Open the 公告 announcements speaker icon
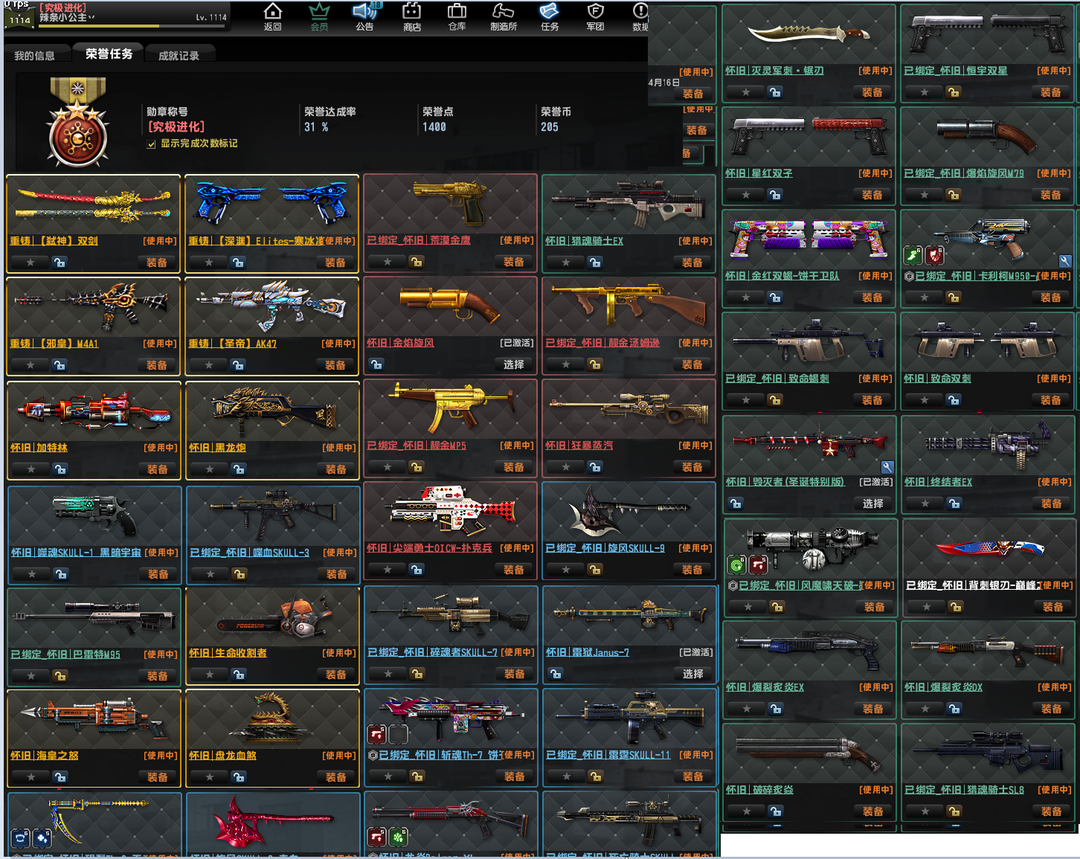 (x=365, y=12)
